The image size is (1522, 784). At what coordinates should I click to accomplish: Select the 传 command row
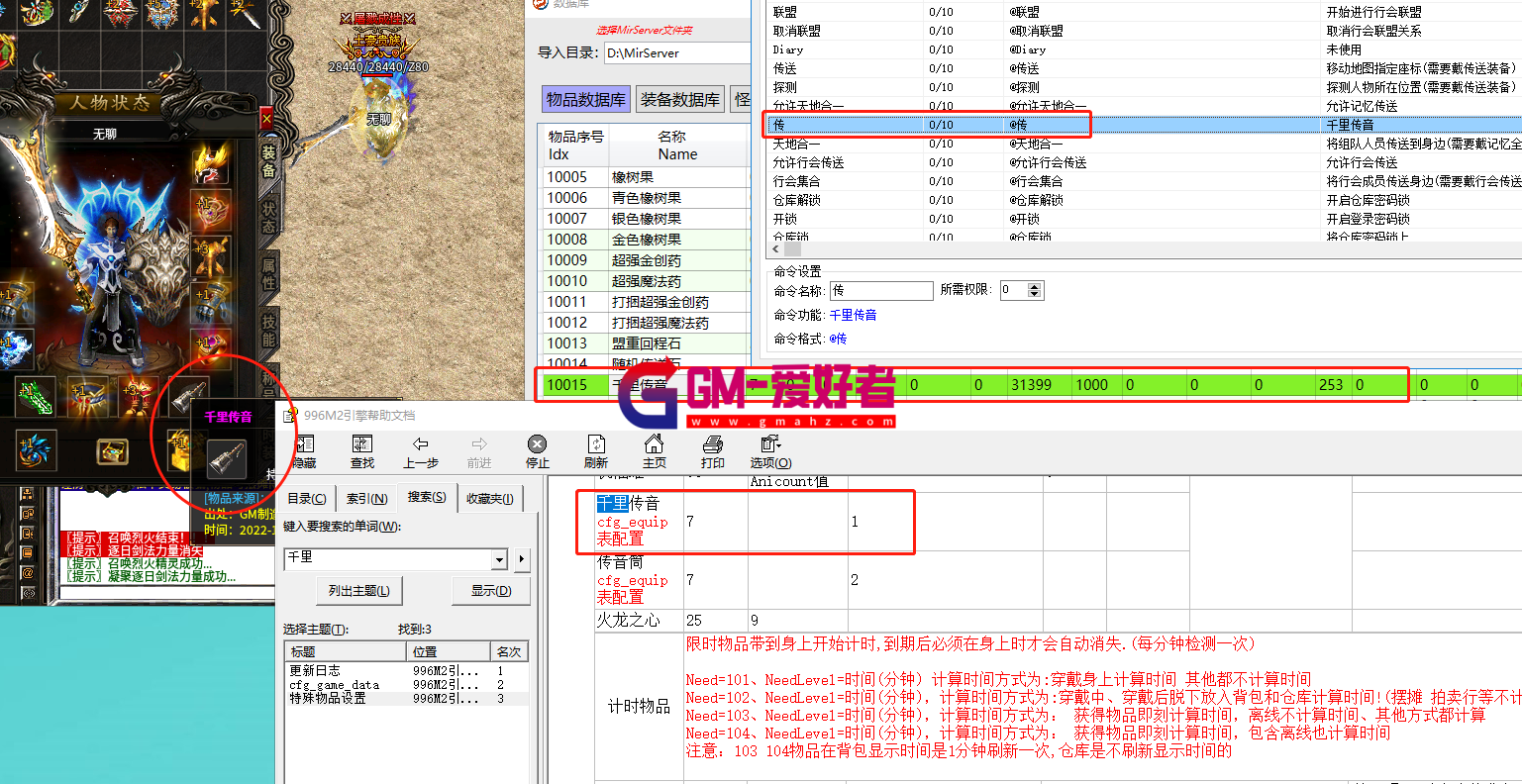[1145, 125]
